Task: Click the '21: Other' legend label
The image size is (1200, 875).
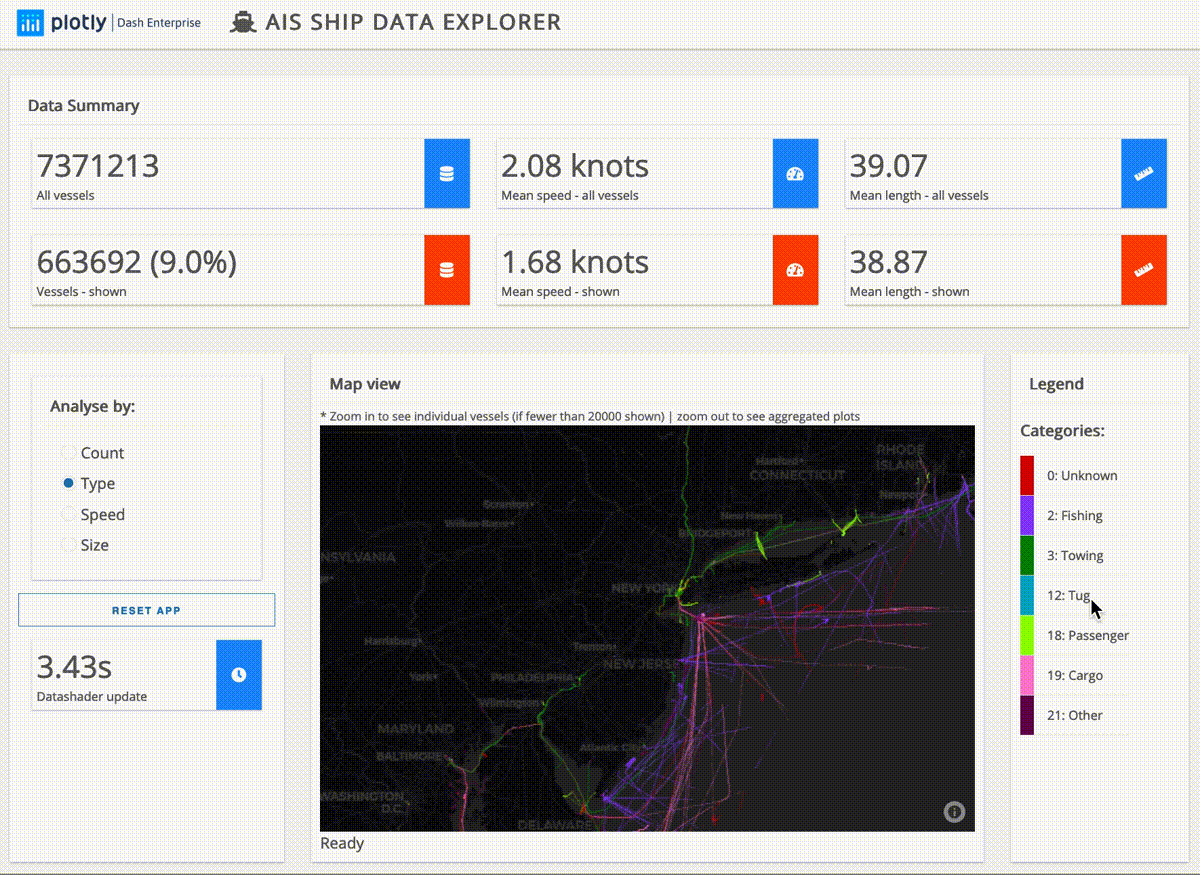Action: coord(1075,716)
